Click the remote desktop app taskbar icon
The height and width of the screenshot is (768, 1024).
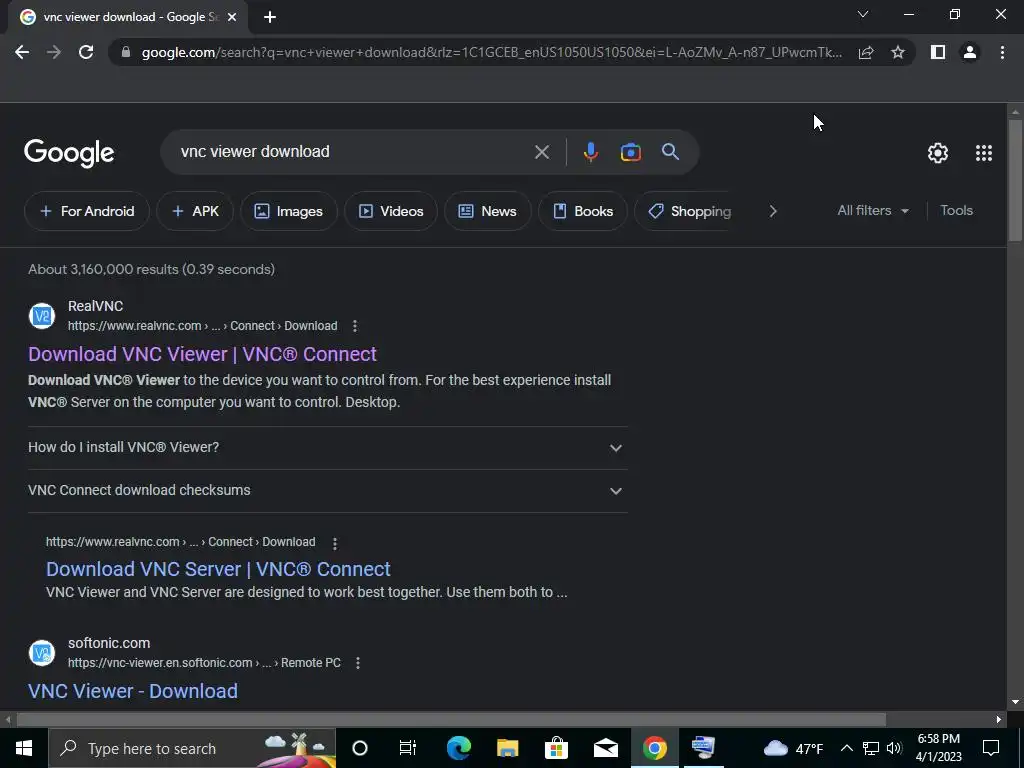pyautogui.click(x=703, y=748)
